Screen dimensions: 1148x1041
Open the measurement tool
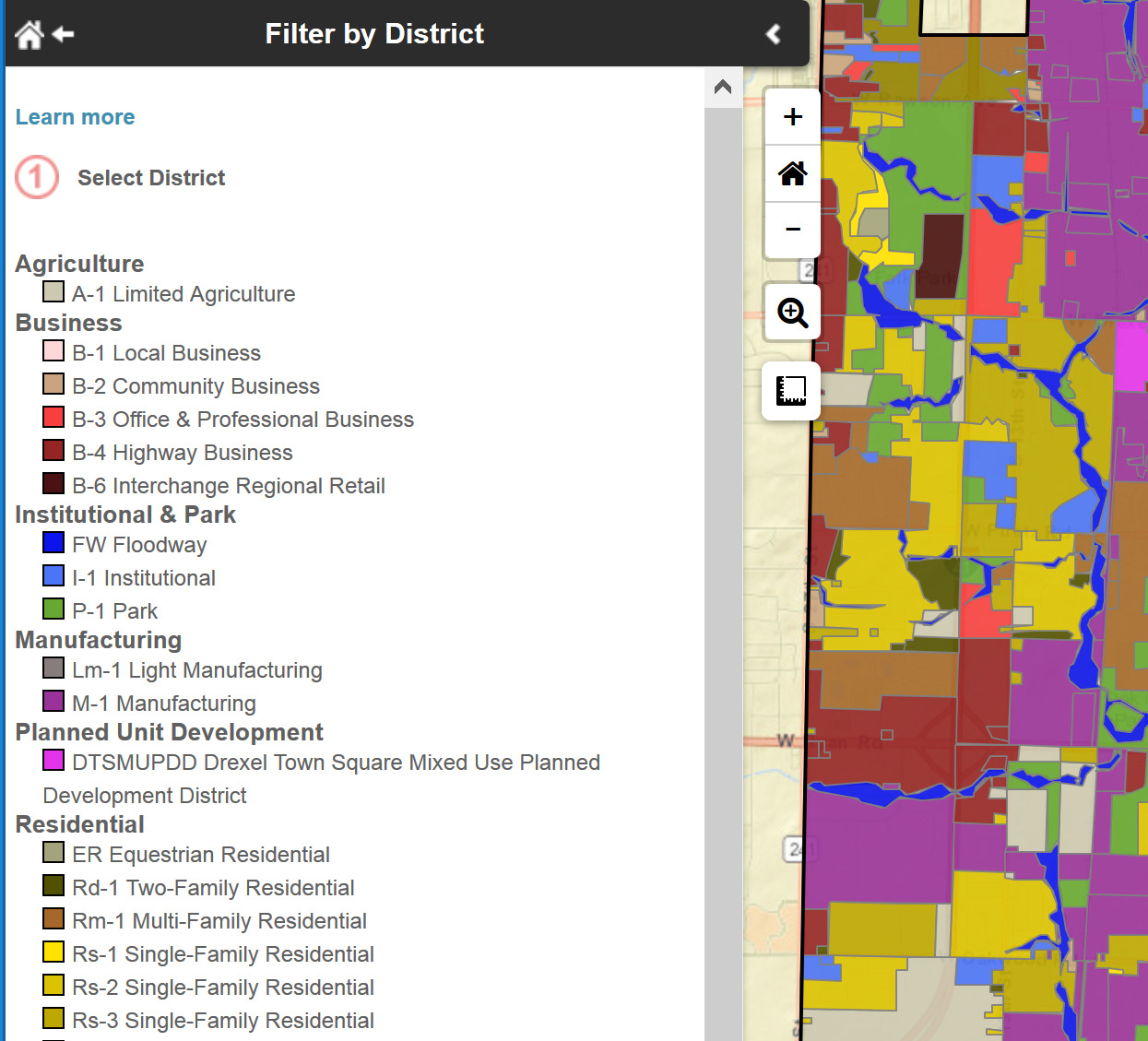click(x=791, y=390)
